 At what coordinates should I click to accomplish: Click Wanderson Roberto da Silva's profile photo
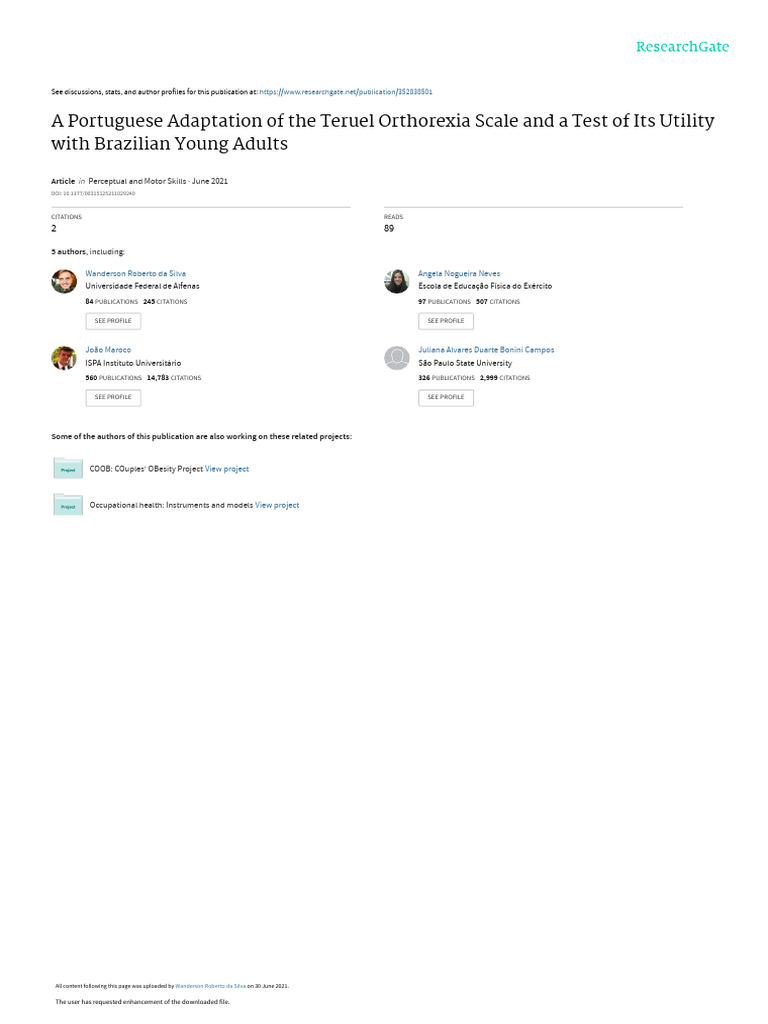(x=64, y=281)
